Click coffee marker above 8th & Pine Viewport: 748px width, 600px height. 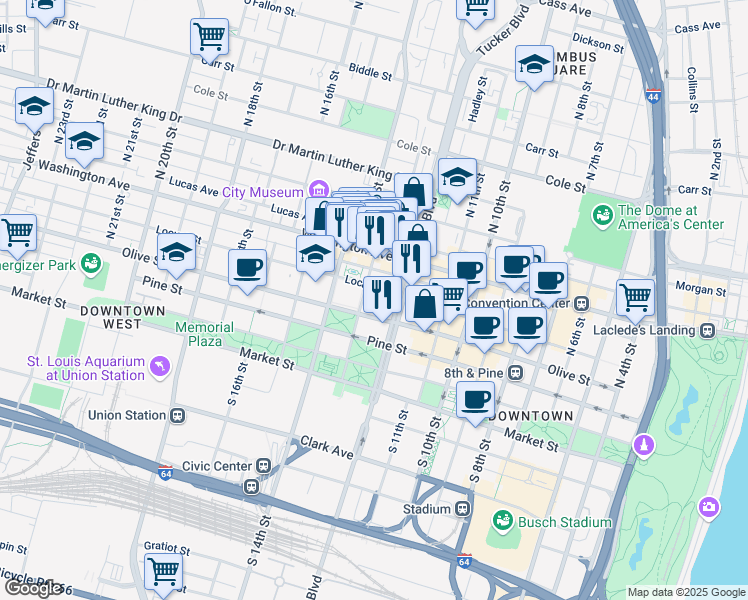(x=484, y=329)
